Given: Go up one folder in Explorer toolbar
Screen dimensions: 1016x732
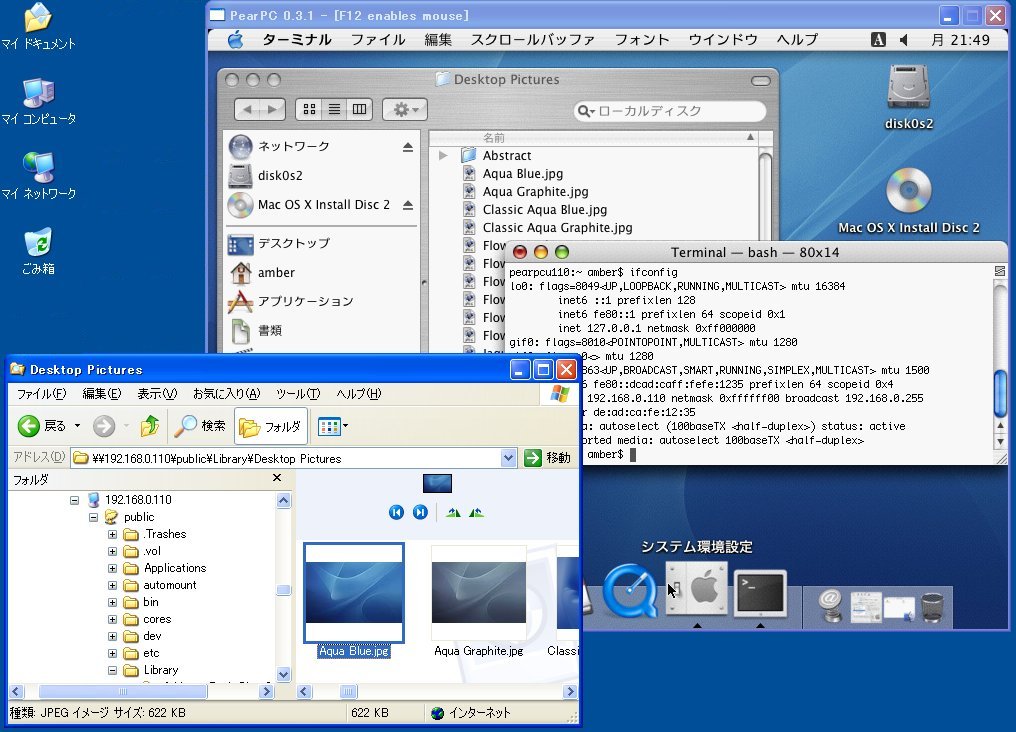Looking at the screenshot, I should tap(150, 426).
